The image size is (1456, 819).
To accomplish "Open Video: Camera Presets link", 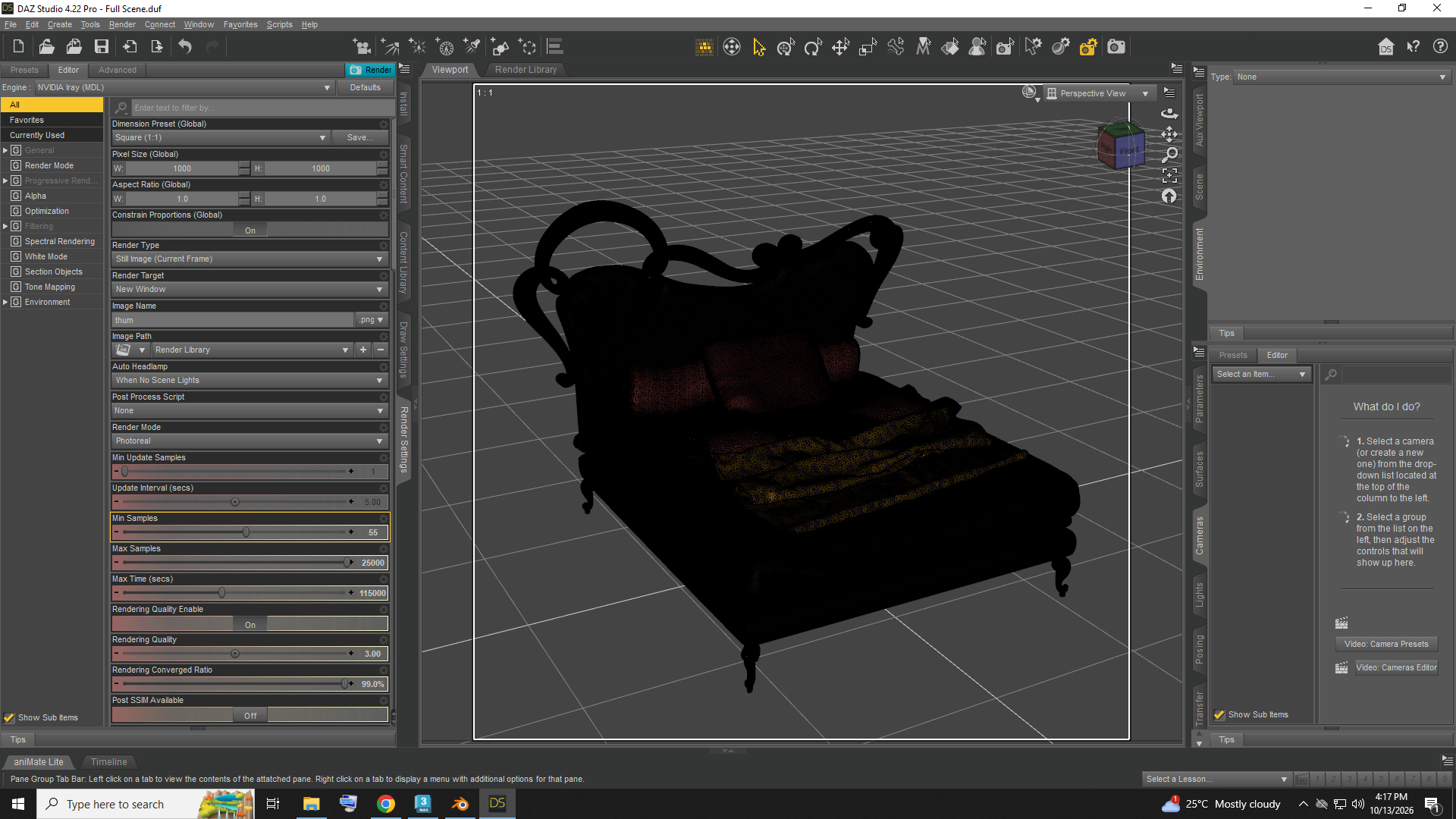I will (1386, 644).
